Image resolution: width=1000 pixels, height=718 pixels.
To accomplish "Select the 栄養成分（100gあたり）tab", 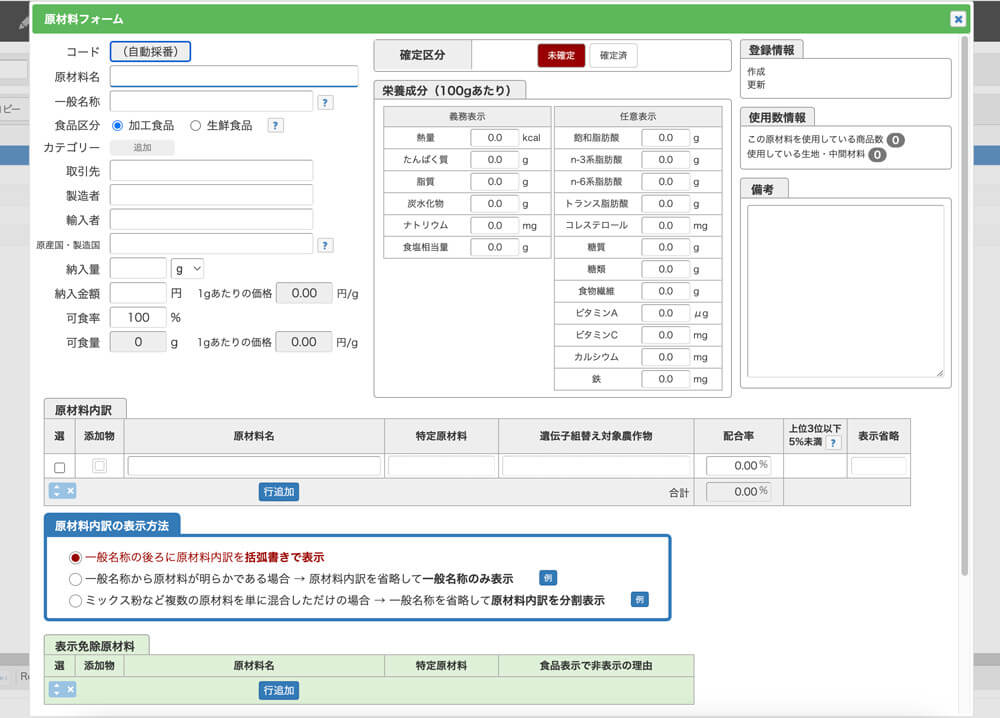I will coord(450,91).
